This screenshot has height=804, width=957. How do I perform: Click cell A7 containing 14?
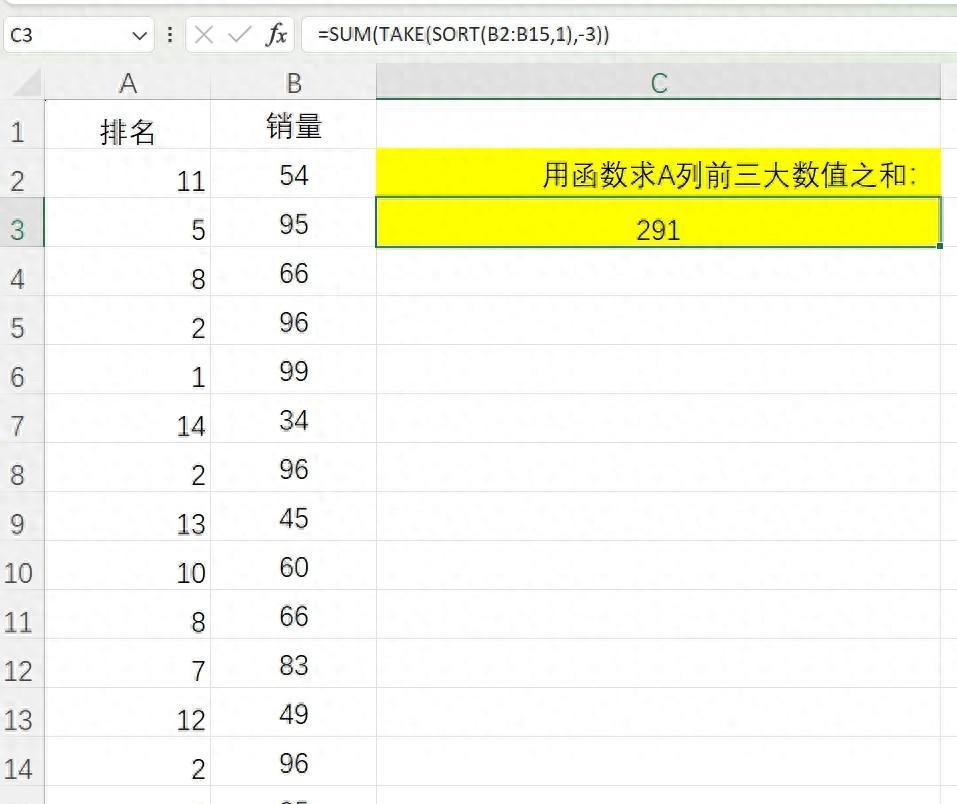tap(128, 418)
